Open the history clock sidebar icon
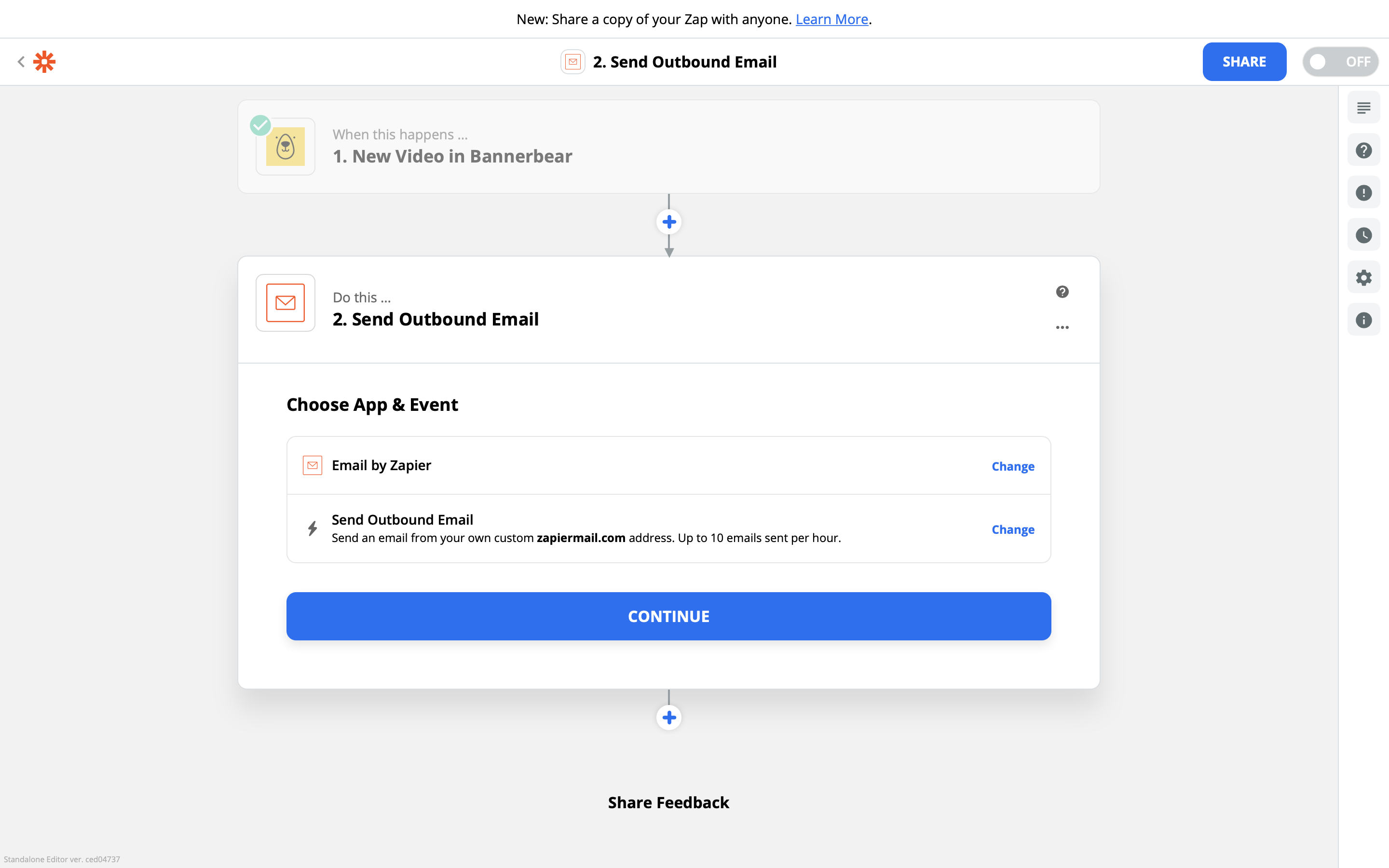Screen dimensions: 1389x868 [x=1363, y=235]
